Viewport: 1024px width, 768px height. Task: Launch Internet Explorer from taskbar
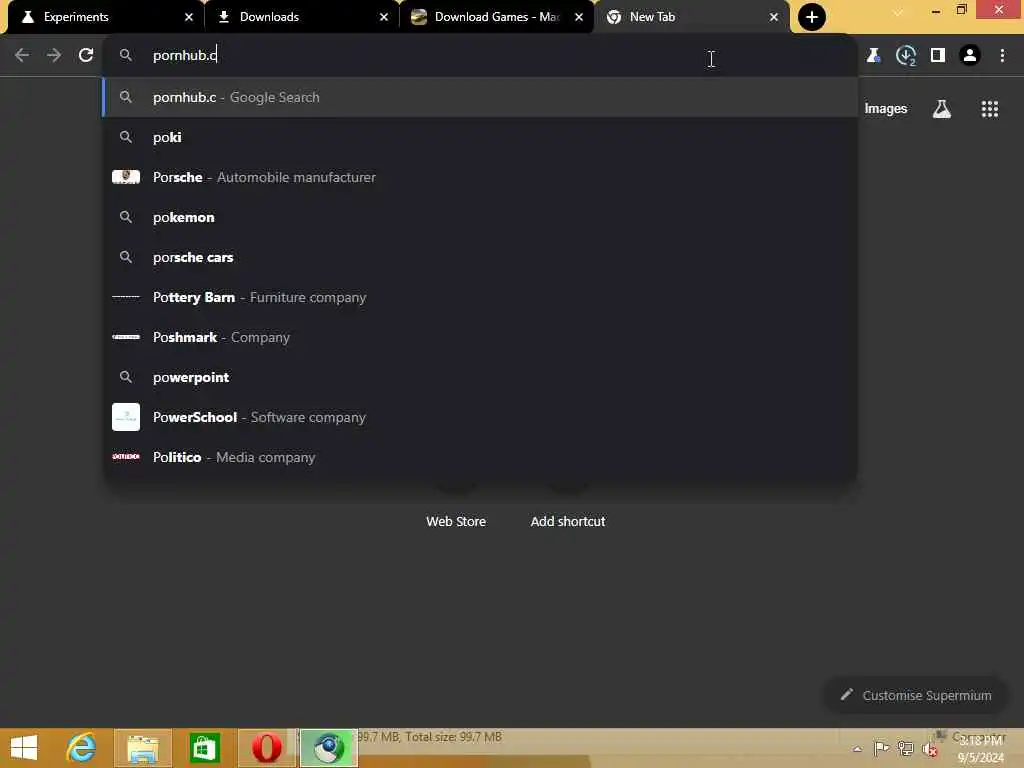pyautogui.click(x=82, y=748)
